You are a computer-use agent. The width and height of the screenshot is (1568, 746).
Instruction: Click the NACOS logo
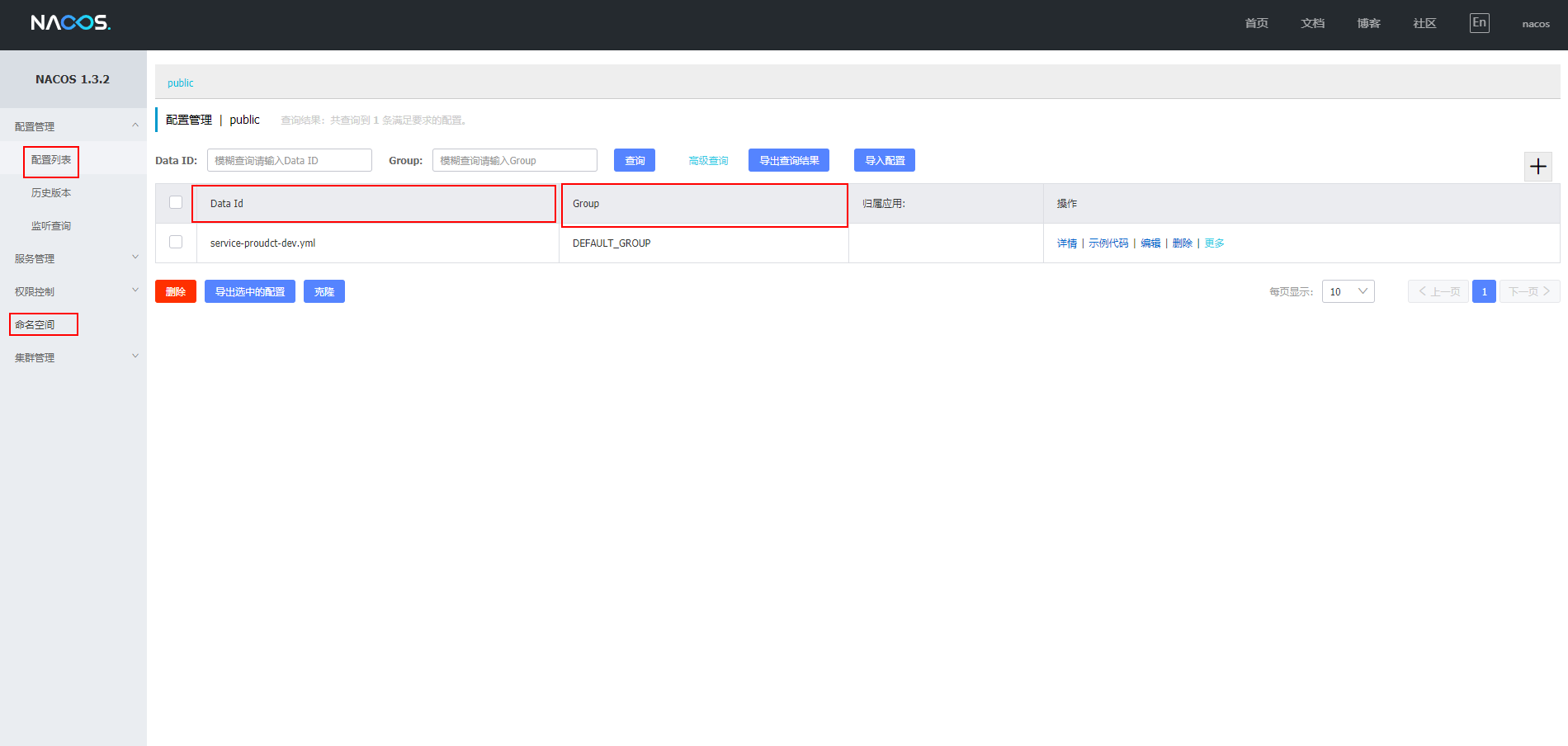(x=70, y=22)
